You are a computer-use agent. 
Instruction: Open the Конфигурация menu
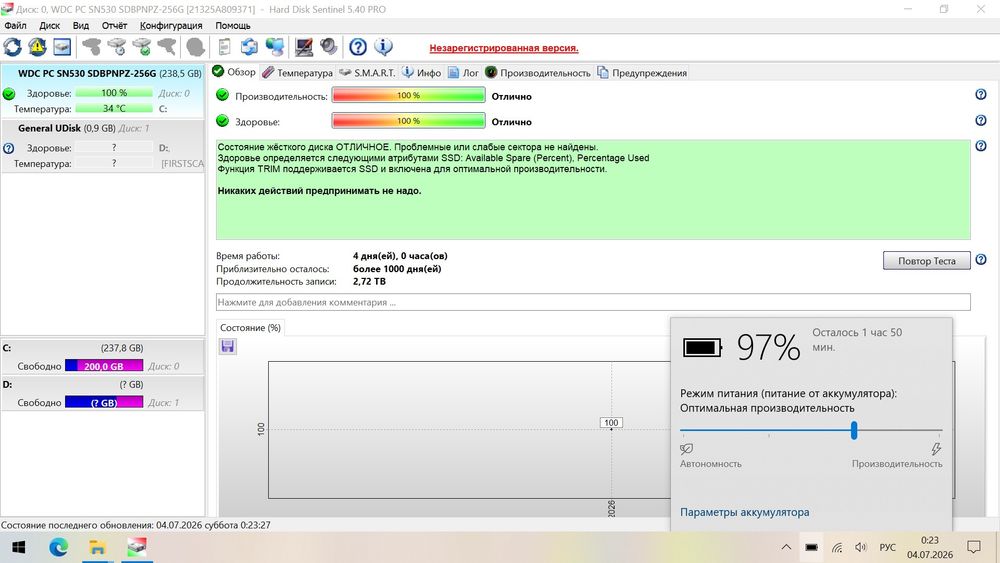tap(171, 26)
